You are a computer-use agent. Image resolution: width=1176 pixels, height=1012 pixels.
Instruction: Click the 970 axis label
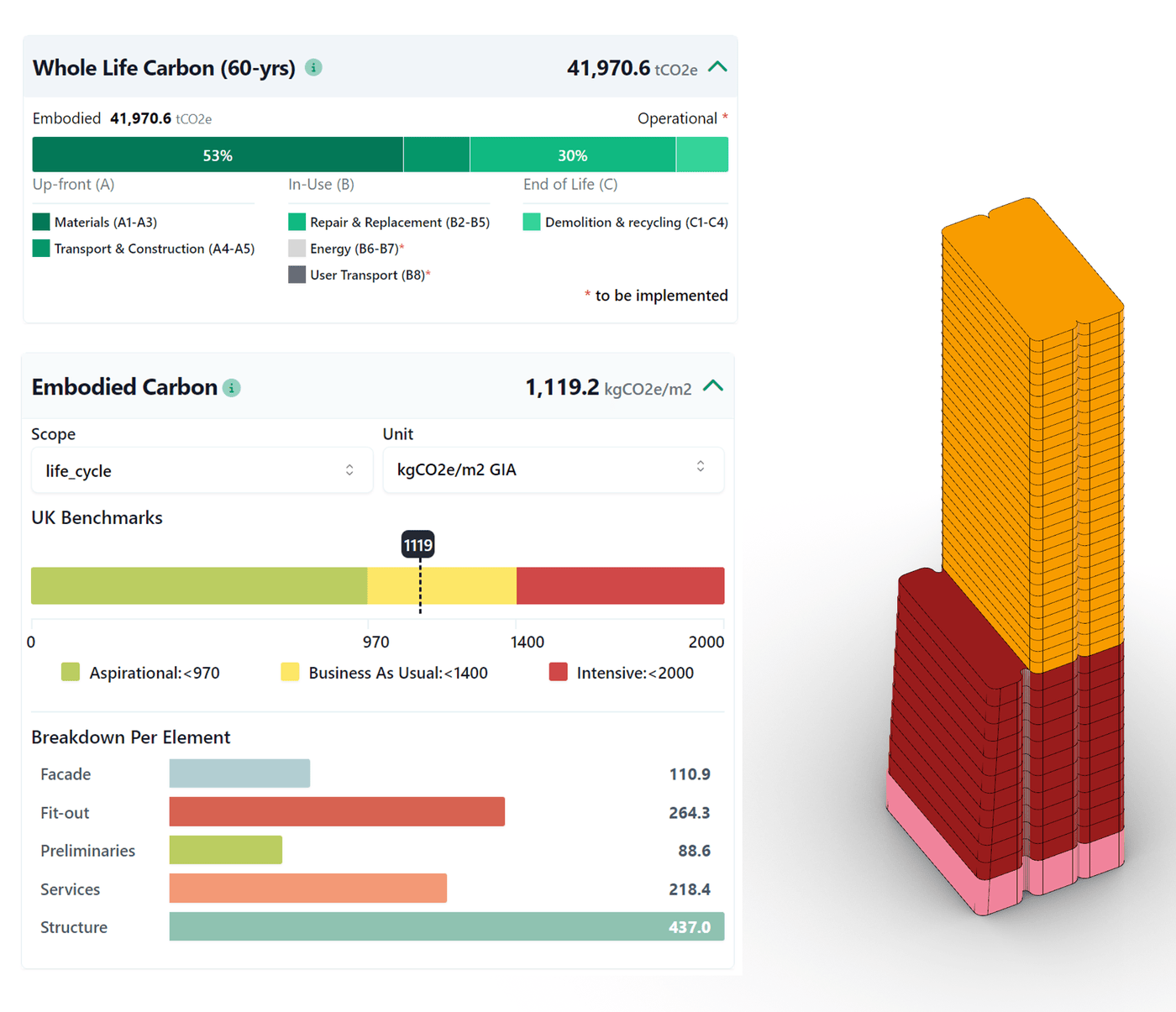point(375,642)
